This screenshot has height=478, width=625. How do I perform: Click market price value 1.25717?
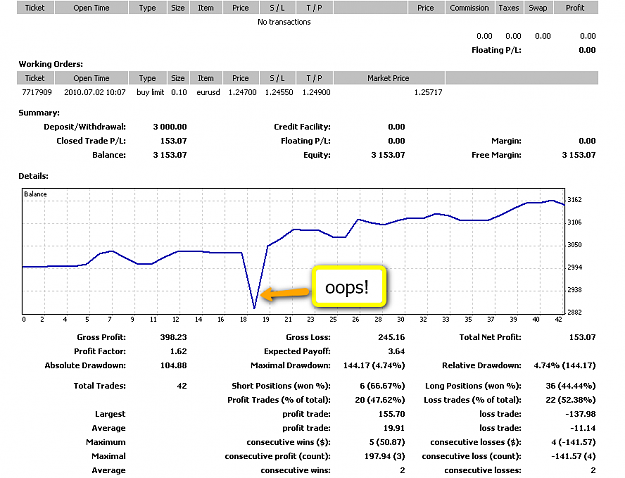(428, 92)
